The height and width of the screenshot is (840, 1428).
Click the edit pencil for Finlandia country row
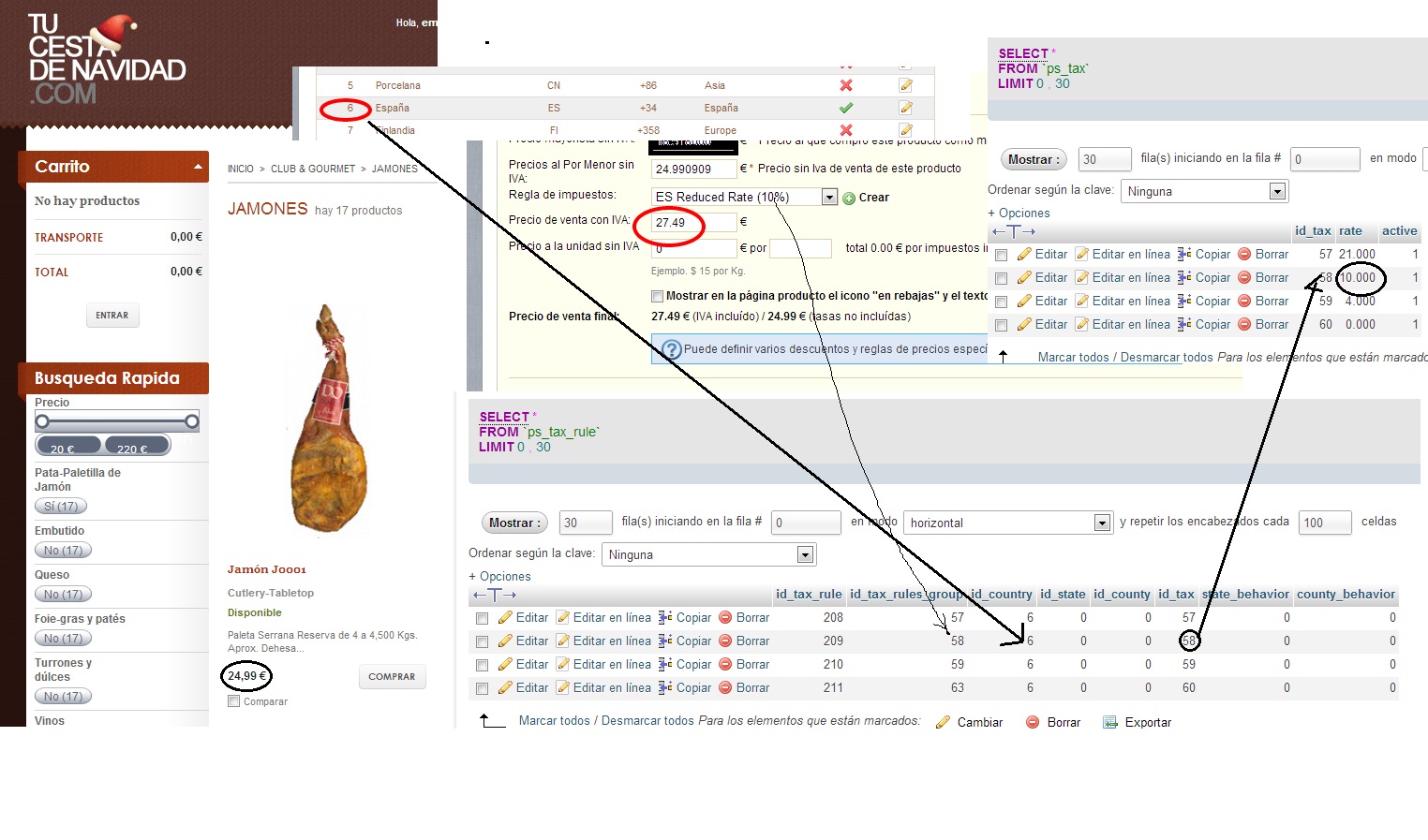pos(905,130)
